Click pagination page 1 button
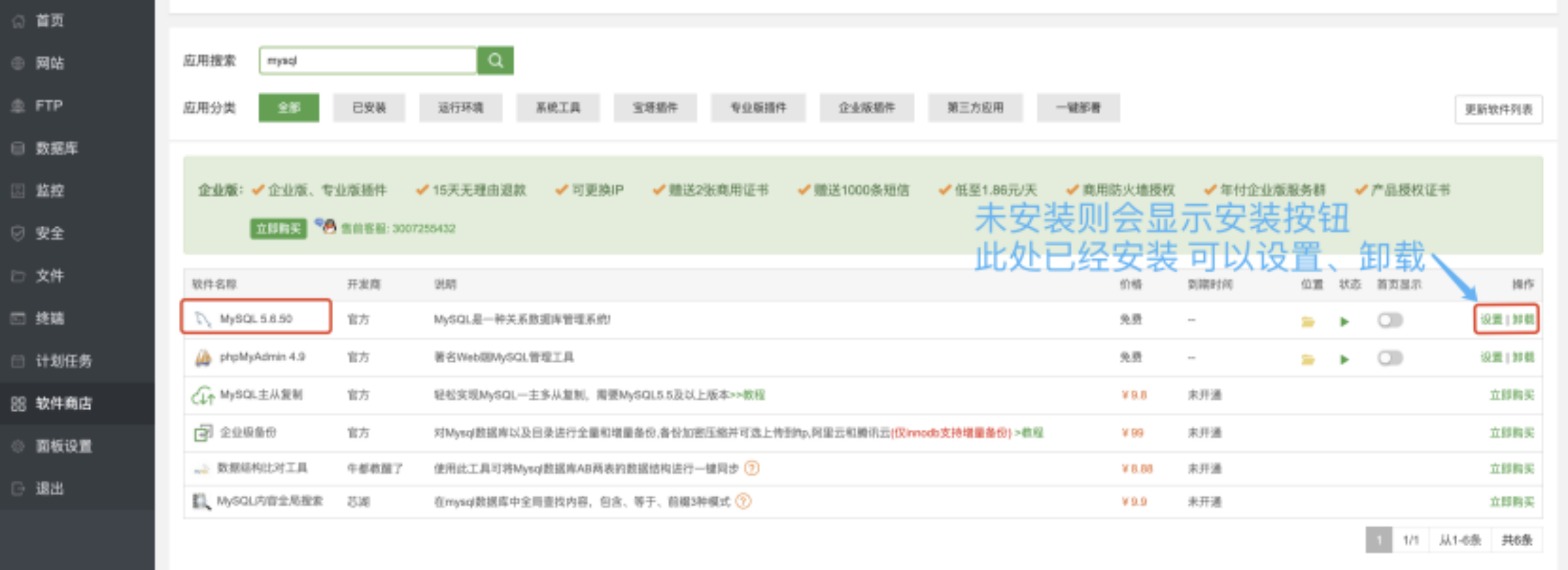Viewport: 1568px width, 570px height. [x=1379, y=540]
